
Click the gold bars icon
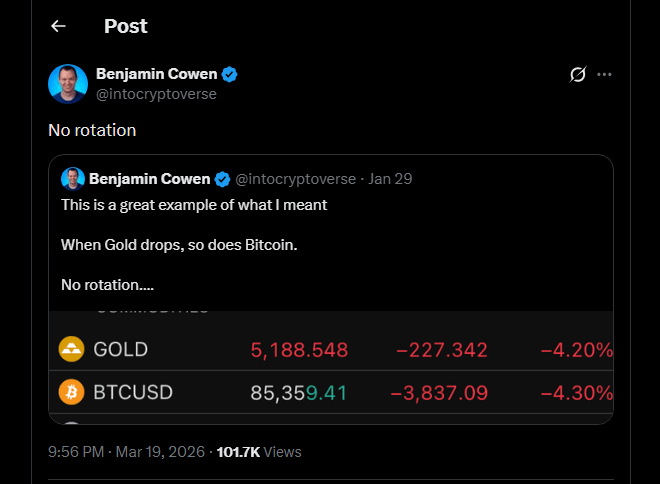(72, 350)
